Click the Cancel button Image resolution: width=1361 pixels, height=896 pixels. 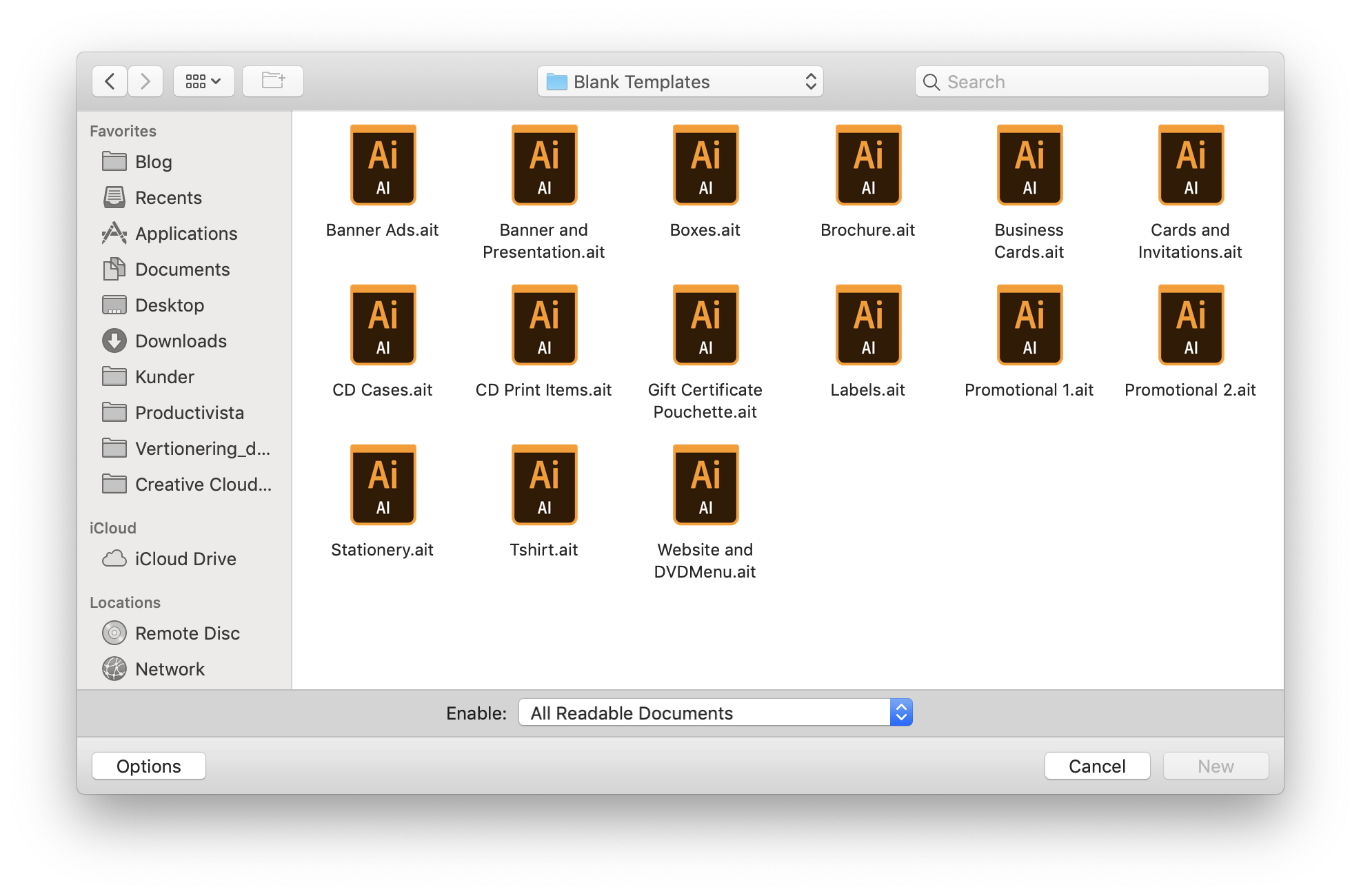pyautogui.click(x=1098, y=766)
